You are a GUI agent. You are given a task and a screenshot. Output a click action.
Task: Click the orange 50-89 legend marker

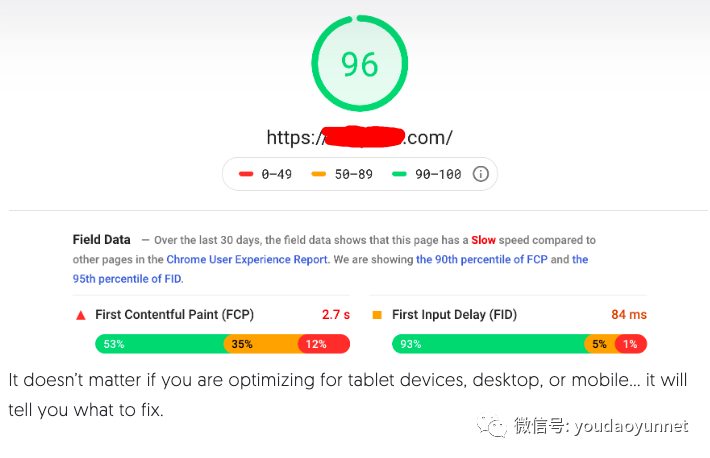point(319,174)
